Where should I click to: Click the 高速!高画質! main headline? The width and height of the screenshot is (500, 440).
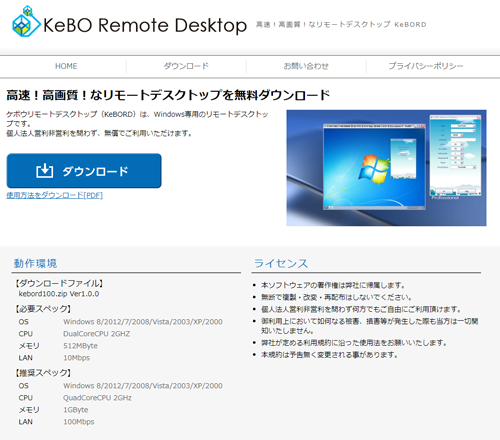pyautogui.click(x=168, y=95)
